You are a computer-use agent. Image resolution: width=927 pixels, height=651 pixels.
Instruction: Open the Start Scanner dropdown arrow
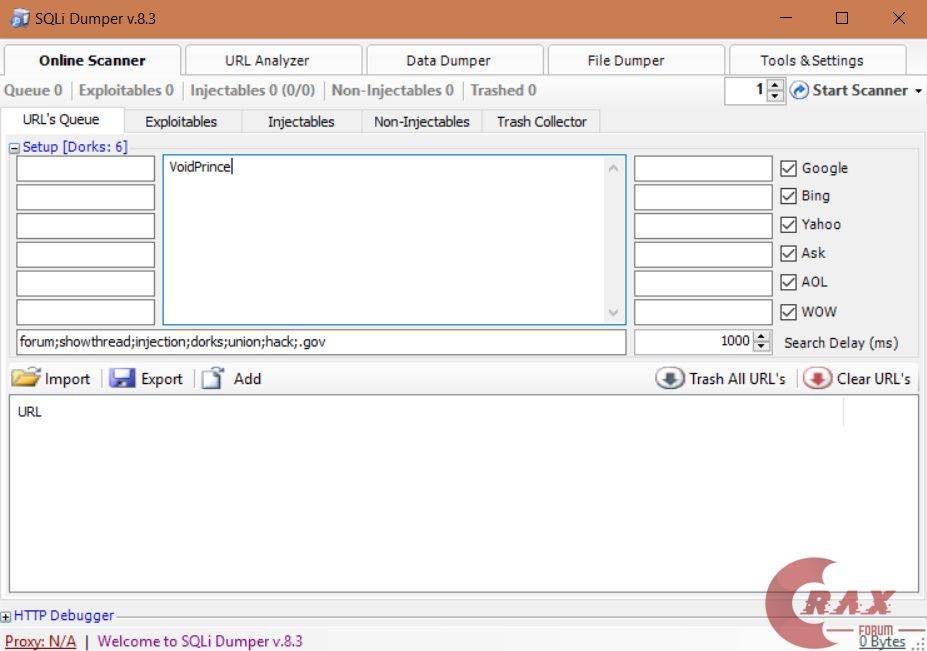click(918, 91)
